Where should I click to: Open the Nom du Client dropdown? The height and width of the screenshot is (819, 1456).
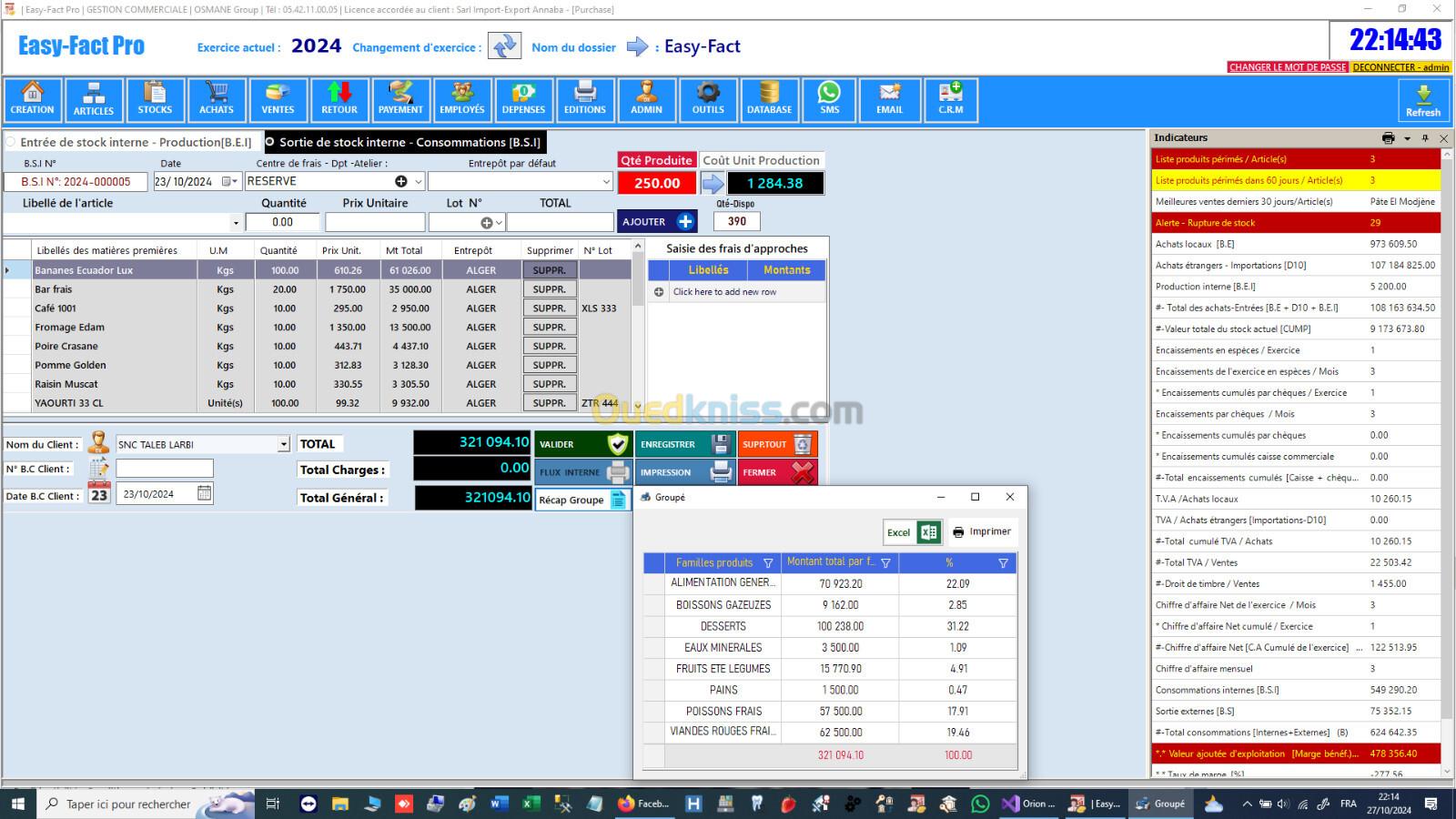[x=283, y=445]
